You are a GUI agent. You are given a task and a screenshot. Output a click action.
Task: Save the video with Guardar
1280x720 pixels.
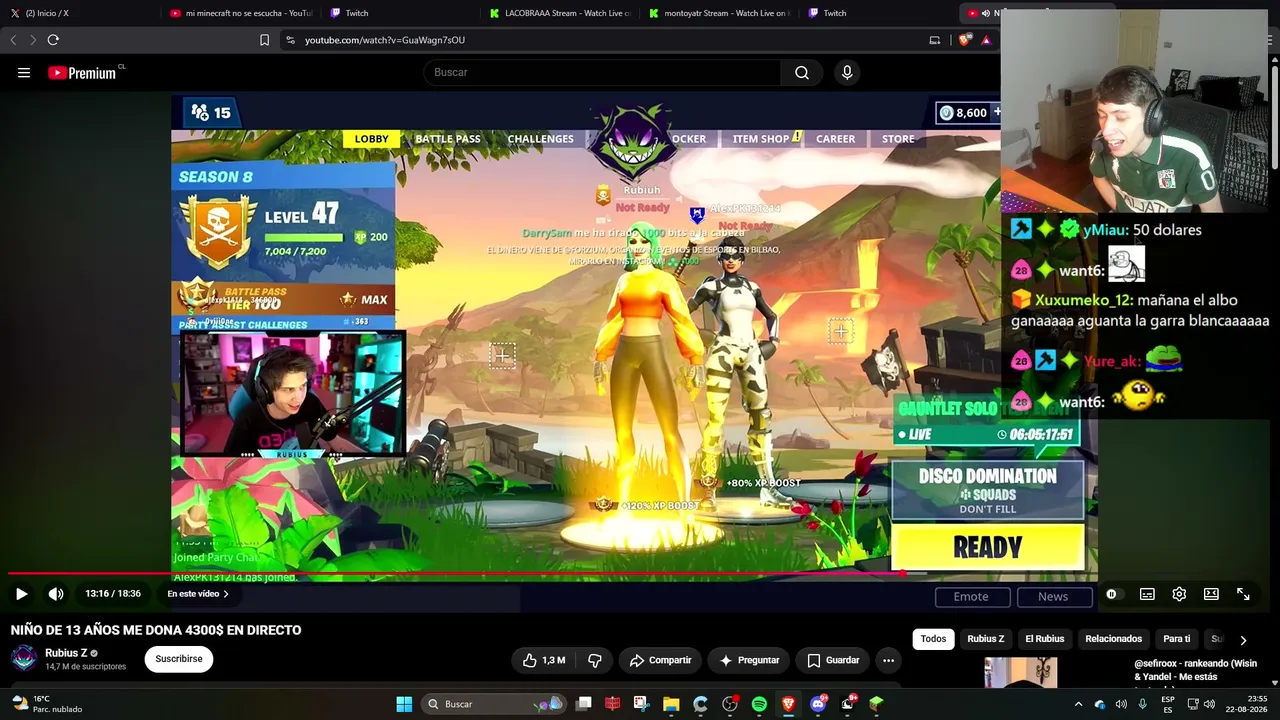[833, 660]
